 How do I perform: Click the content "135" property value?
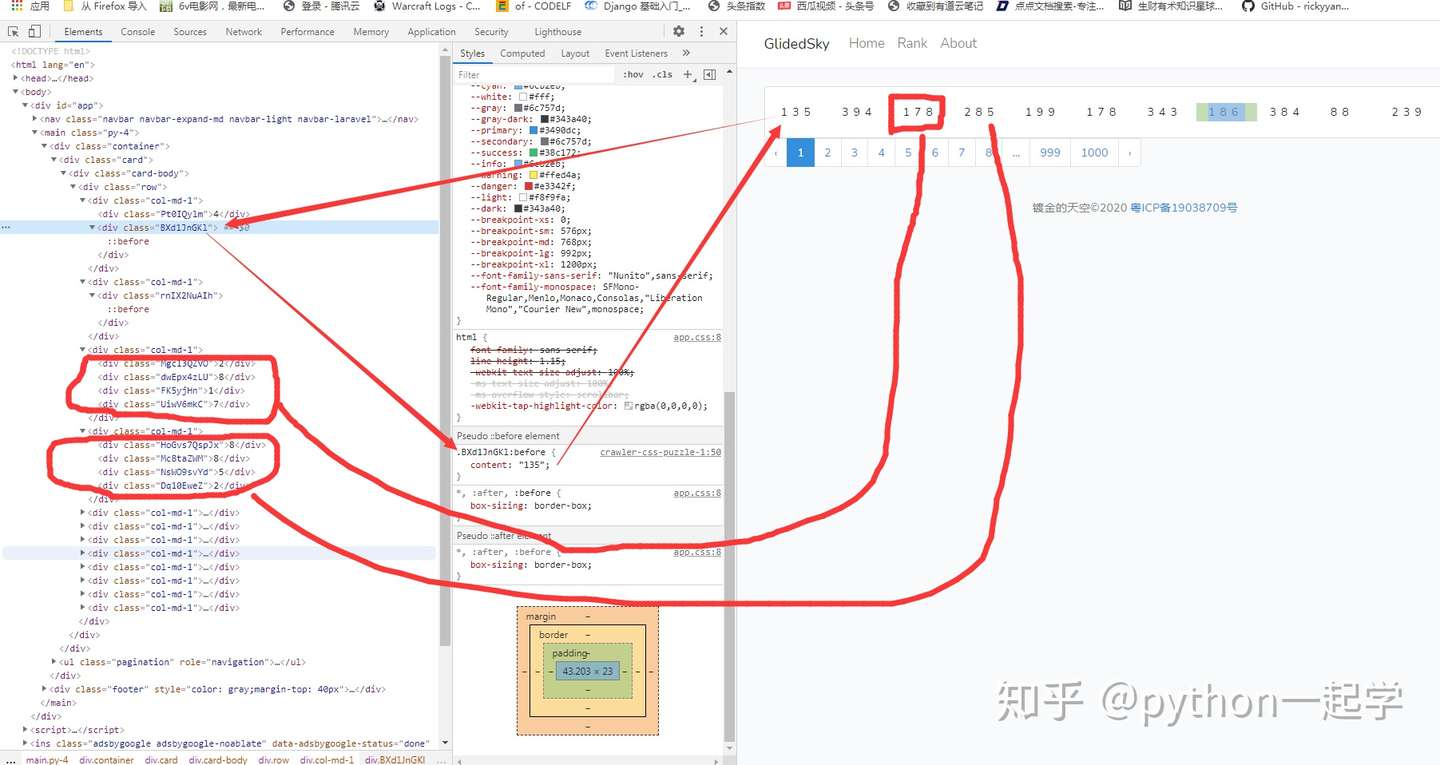click(x=531, y=465)
